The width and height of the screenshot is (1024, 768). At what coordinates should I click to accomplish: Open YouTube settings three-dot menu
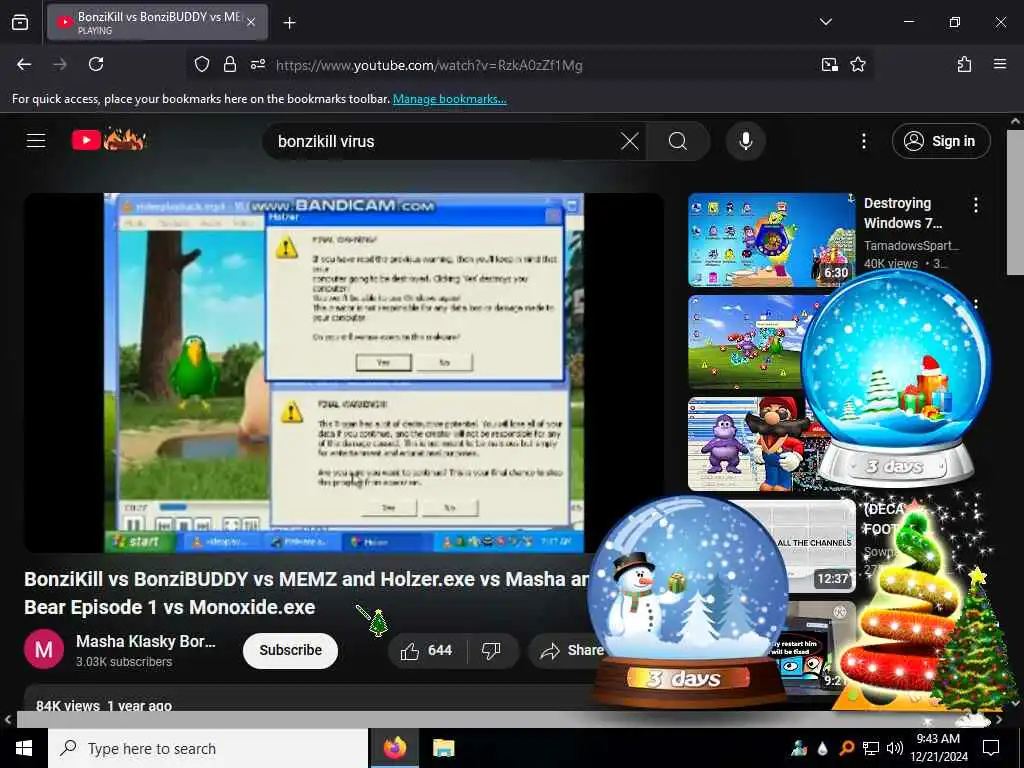863,141
